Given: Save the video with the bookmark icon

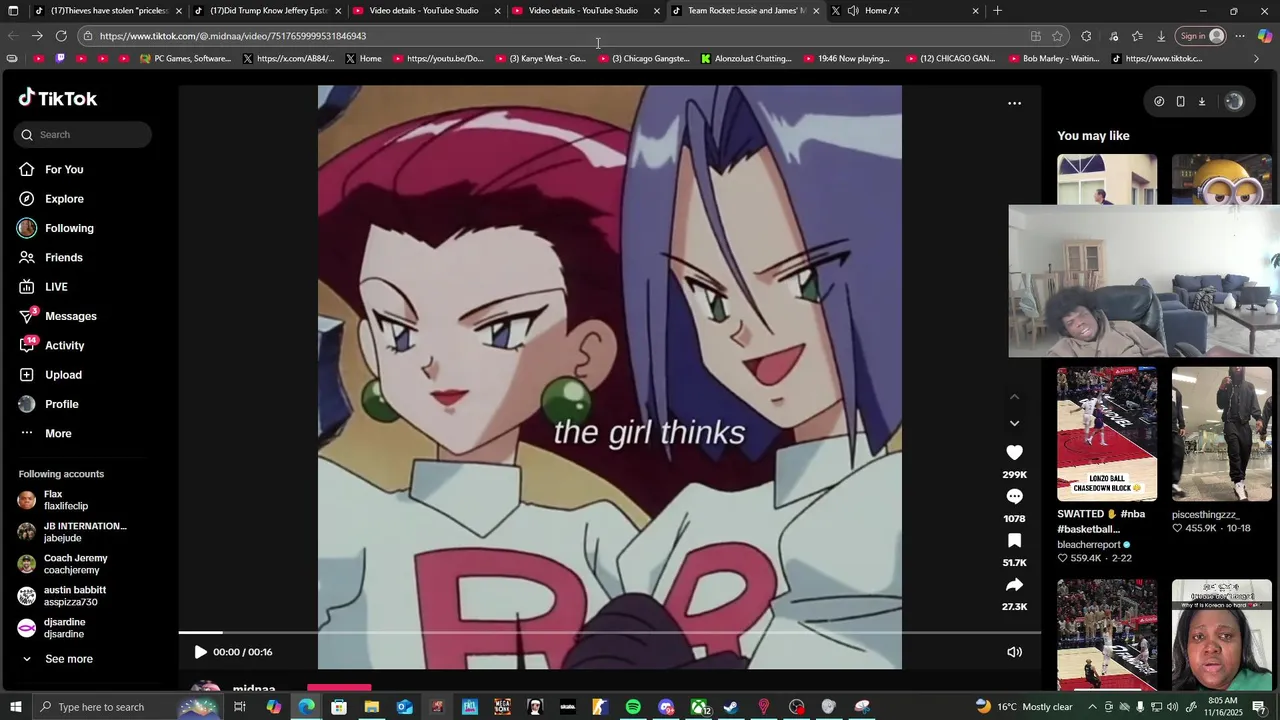Looking at the screenshot, I should (x=1014, y=541).
